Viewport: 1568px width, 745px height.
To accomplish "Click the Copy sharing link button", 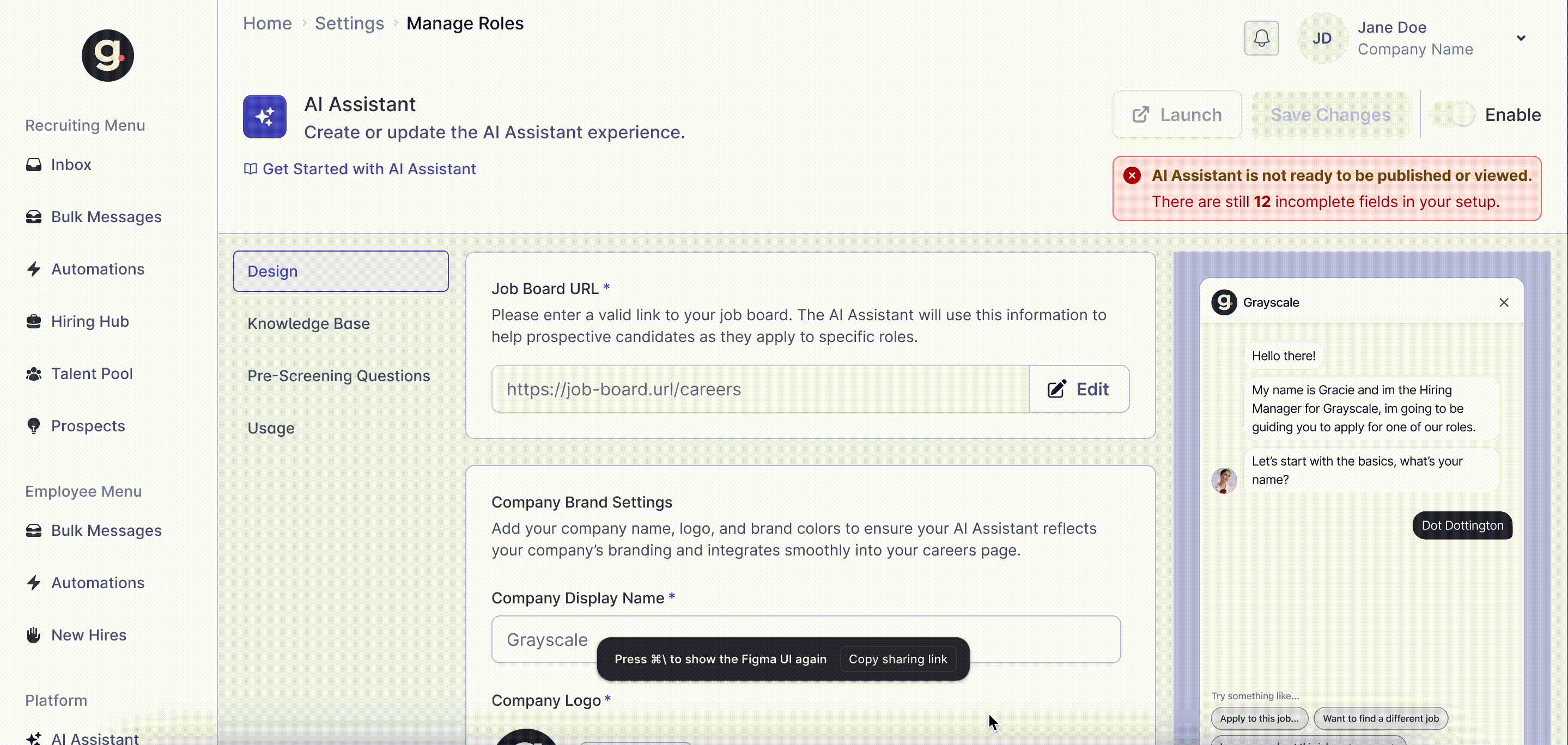I will [898, 659].
